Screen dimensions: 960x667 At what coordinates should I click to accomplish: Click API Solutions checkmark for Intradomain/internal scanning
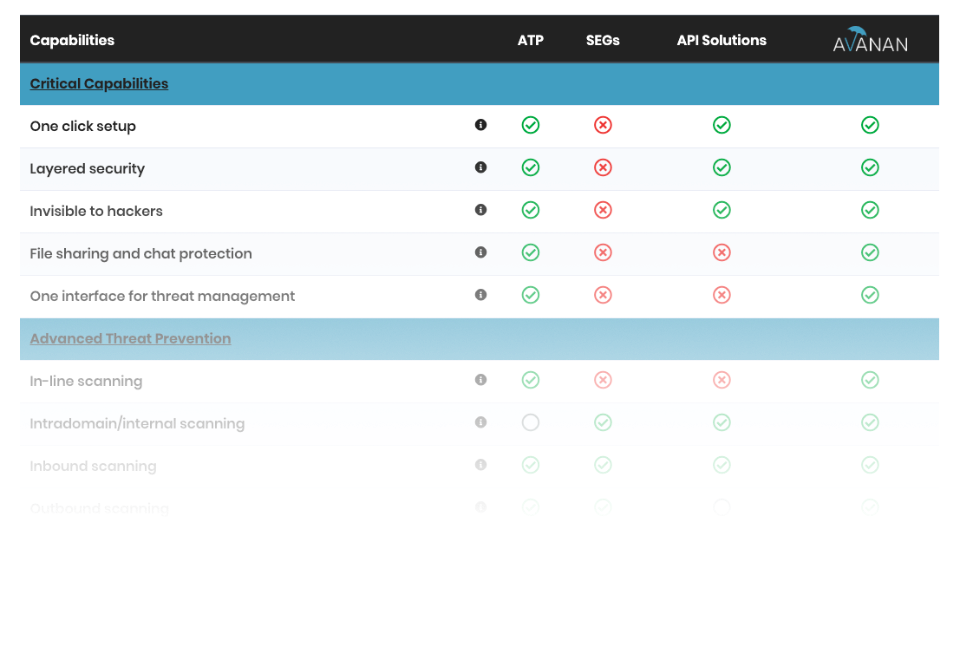[722, 422]
